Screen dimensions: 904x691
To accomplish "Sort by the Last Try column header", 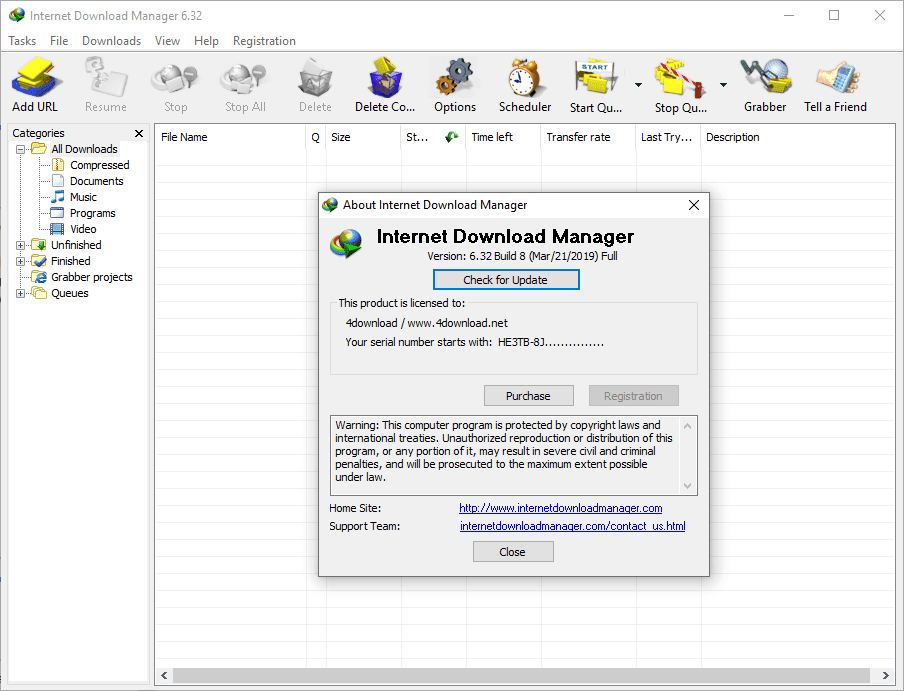I will (668, 137).
